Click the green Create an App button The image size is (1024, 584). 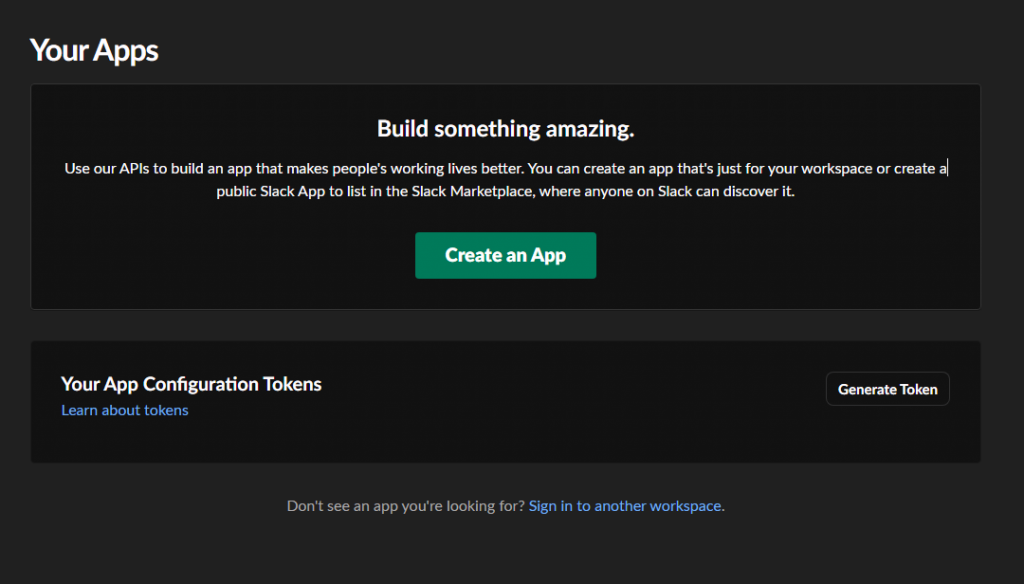[x=505, y=255]
